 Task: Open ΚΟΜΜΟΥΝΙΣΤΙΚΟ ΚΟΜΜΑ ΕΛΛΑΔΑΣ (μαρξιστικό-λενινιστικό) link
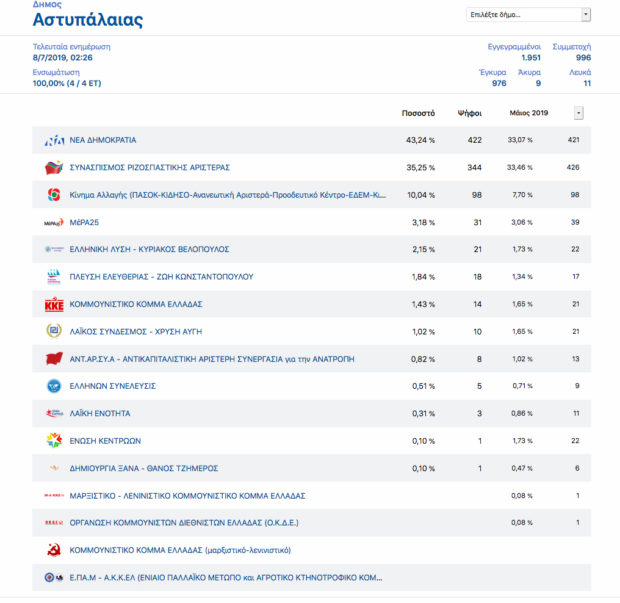[x=180, y=550]
